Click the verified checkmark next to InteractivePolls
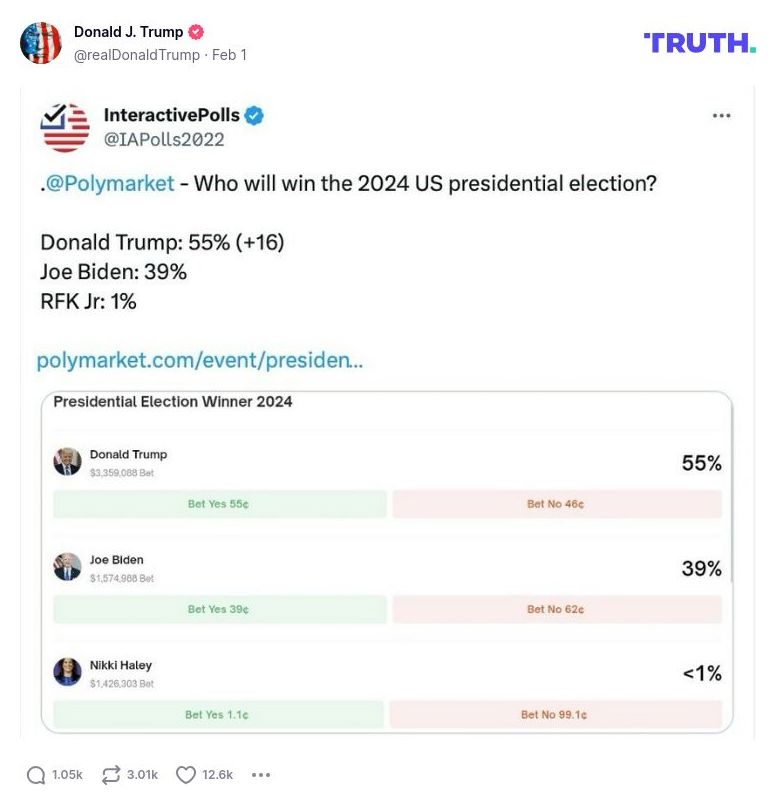The height and width of the screenshot is (805, 777). [x=255, y=115]
